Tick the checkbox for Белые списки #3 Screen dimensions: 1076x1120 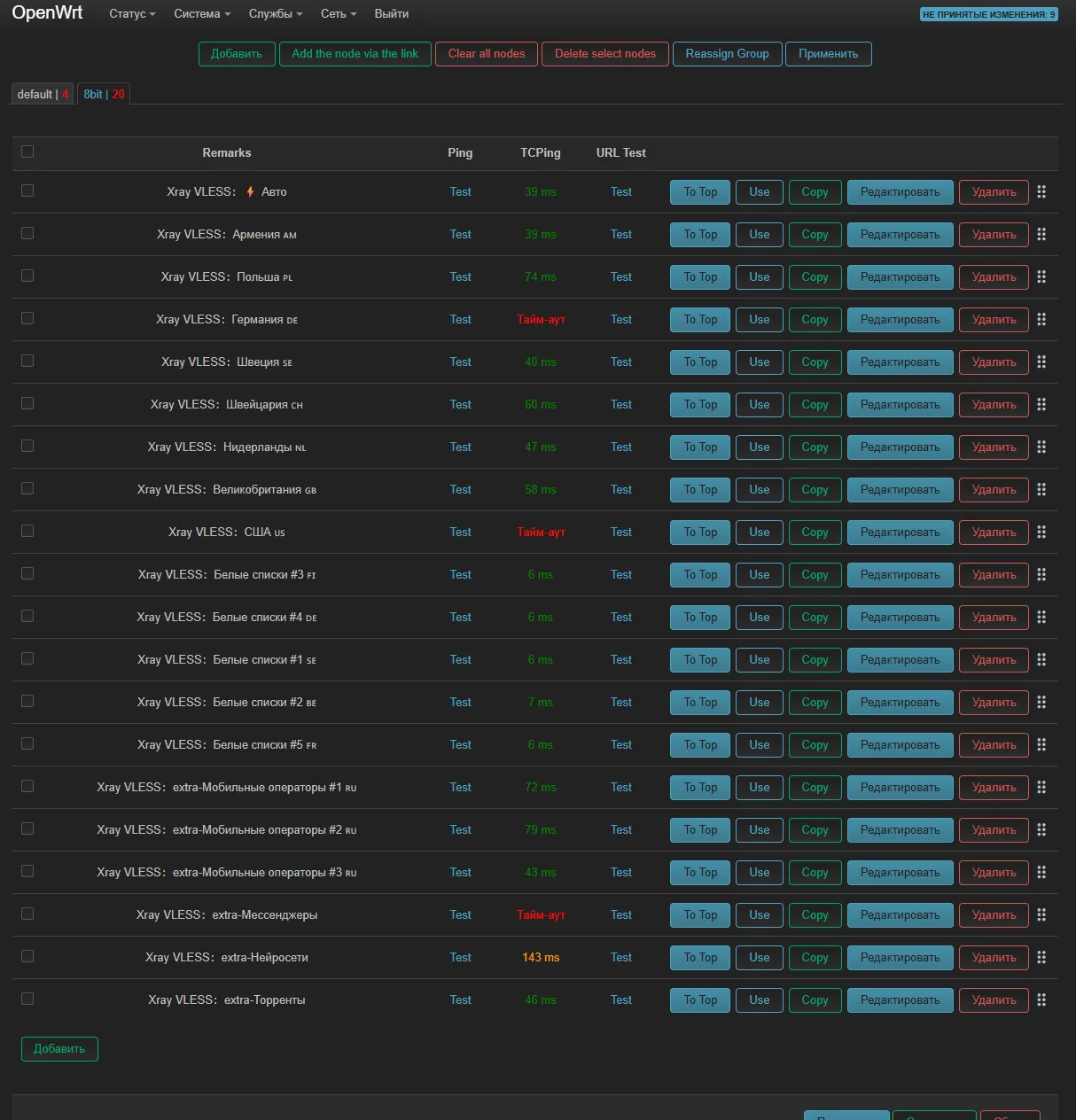click(x=27, y=573)
